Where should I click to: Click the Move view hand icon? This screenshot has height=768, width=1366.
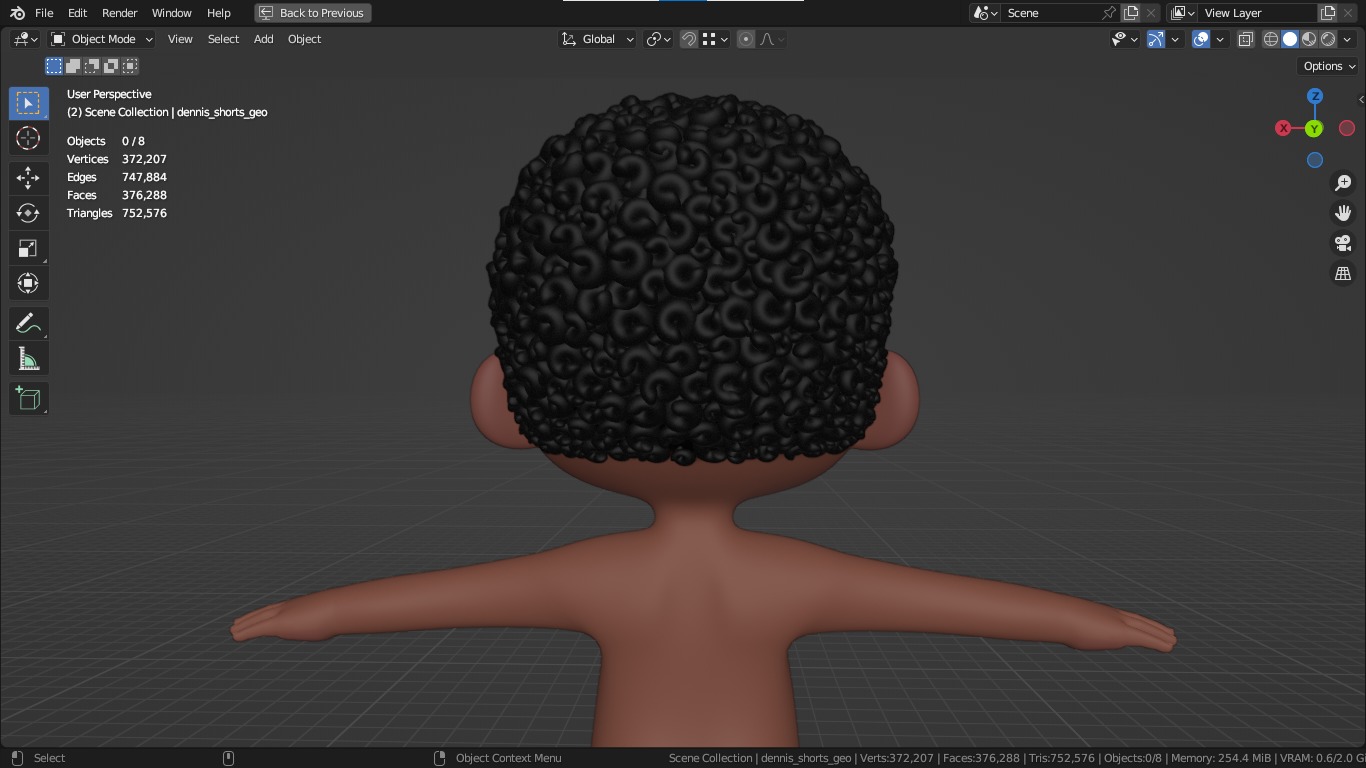tap(1343, 213)
